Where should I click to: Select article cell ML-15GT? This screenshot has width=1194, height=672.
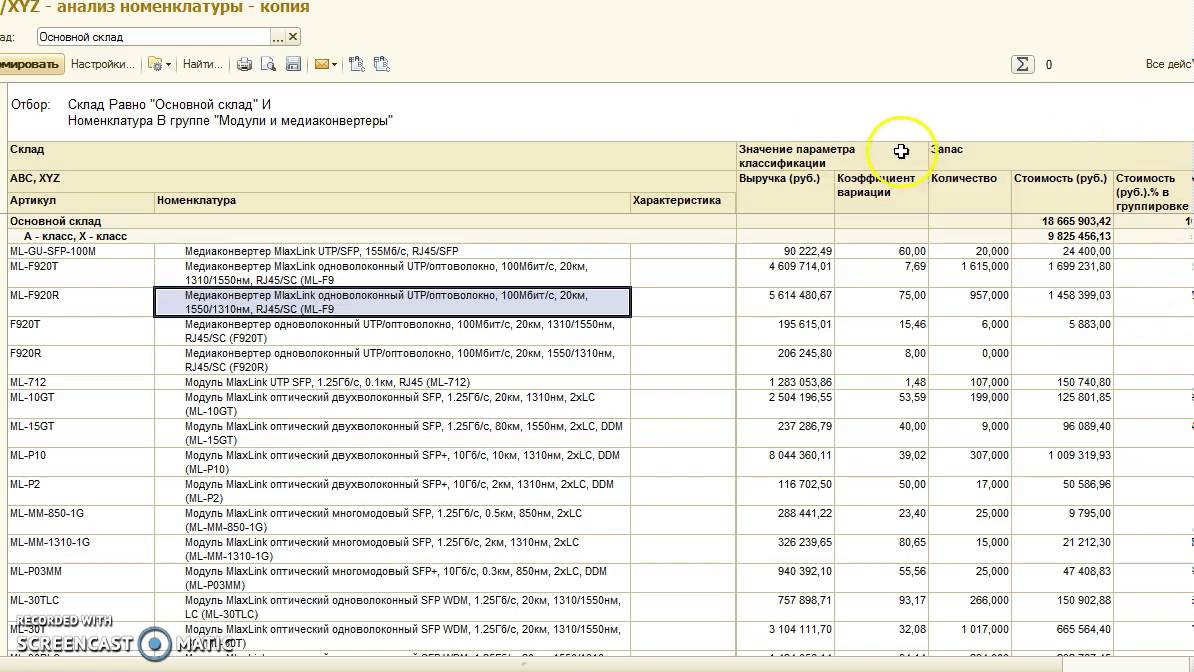81,433
